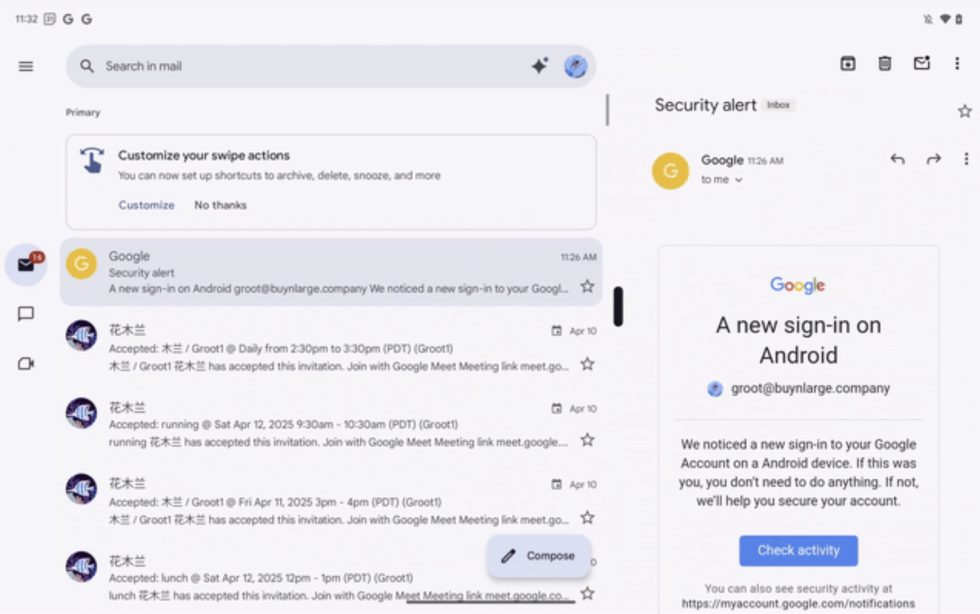This screenshot has height=614, width=980.
Task: Archive the open Security alert email
Action: [x=847, y=63]
